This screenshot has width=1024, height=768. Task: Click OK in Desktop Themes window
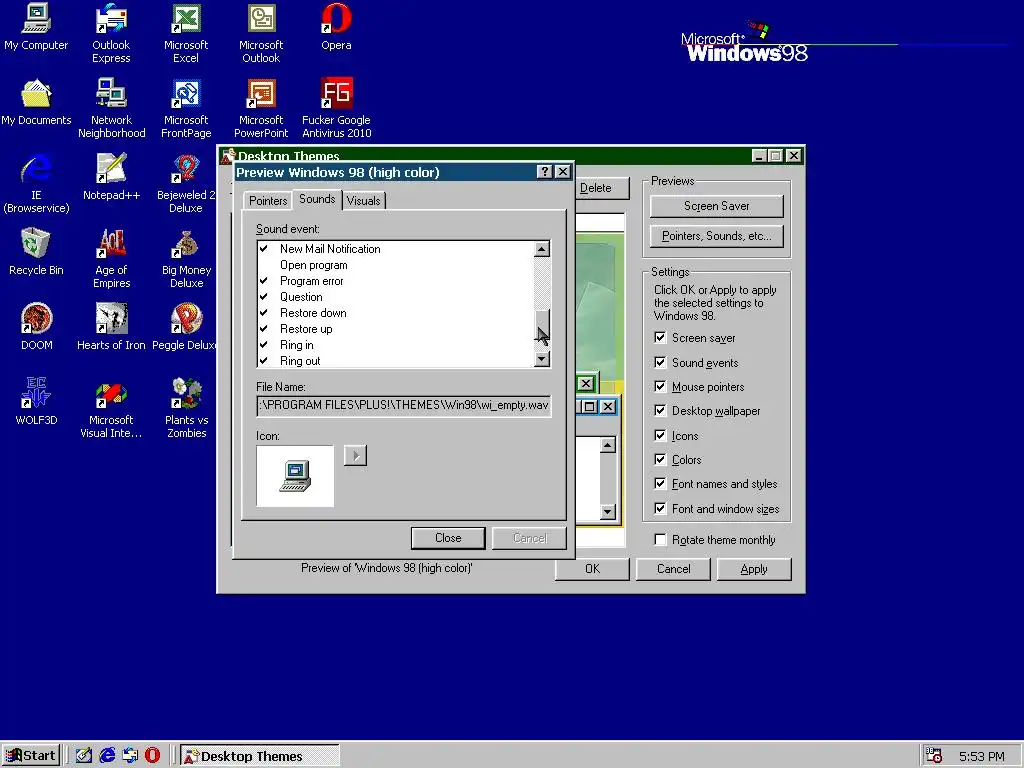pyautogui.click(x=592, y=569)
